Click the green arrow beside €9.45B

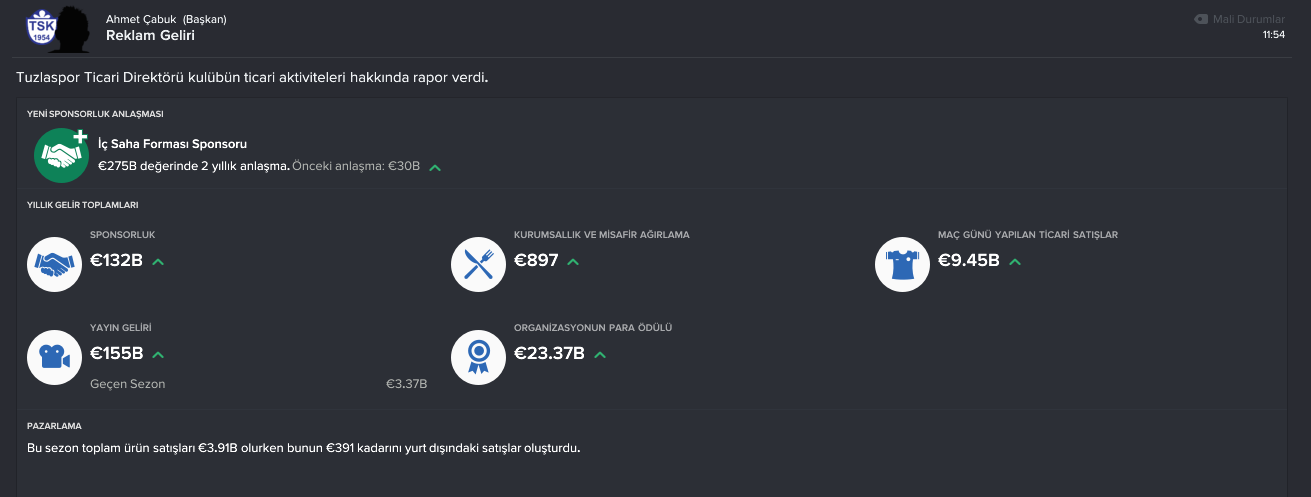coord(1015,262)
